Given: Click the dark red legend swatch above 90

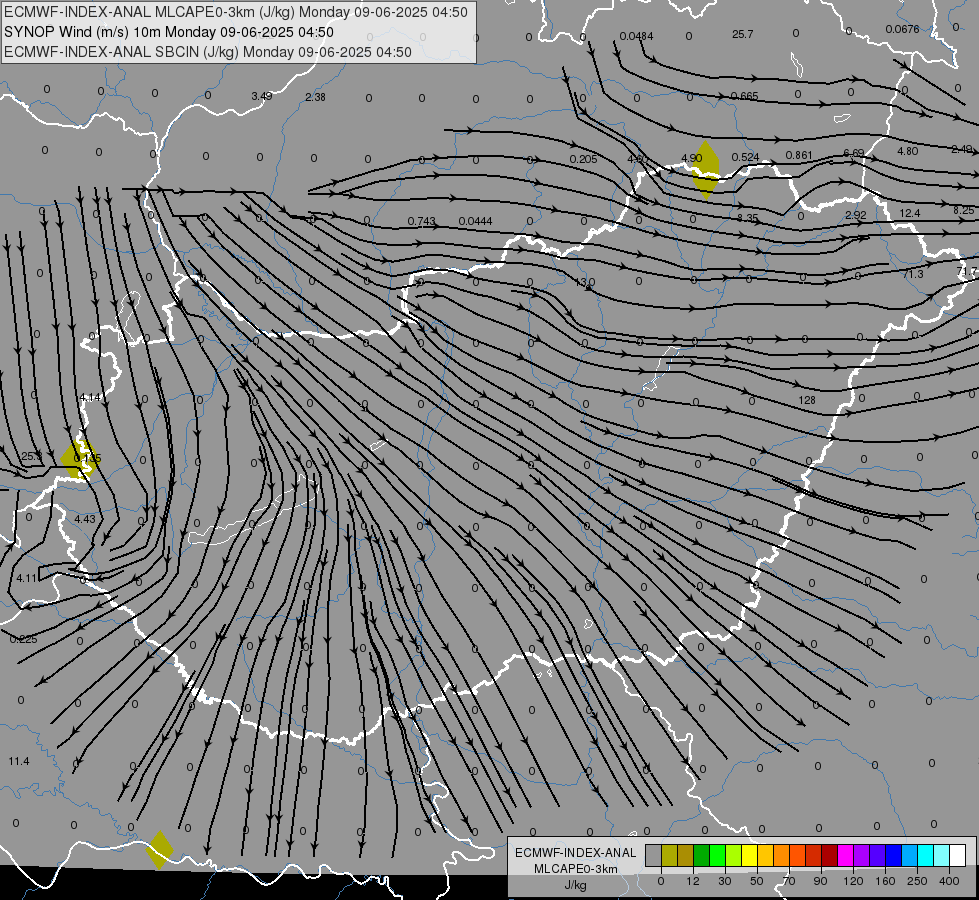Looking at the screenshot, I should pyautogui.click(x=829, y=856).
